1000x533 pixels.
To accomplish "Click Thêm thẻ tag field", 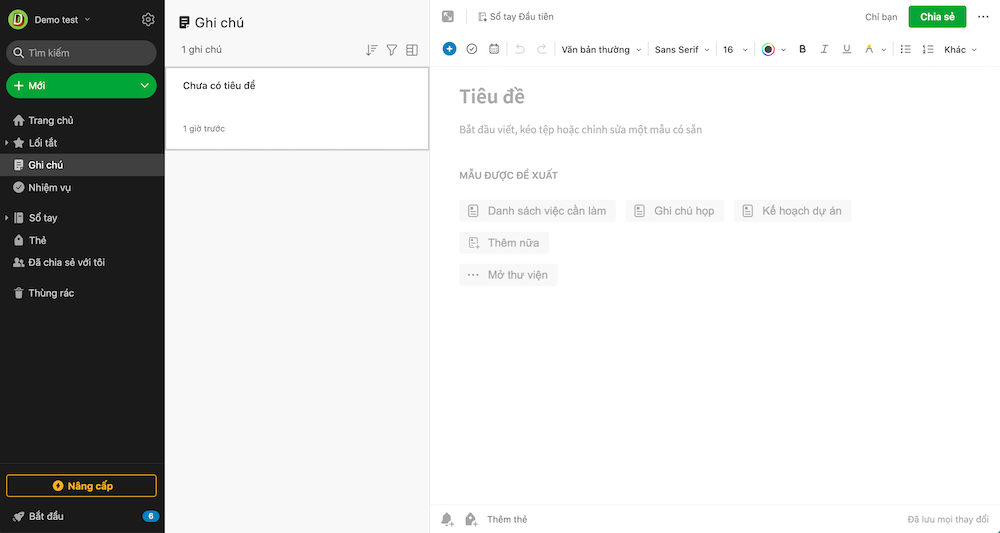I will tap(507, 520).
